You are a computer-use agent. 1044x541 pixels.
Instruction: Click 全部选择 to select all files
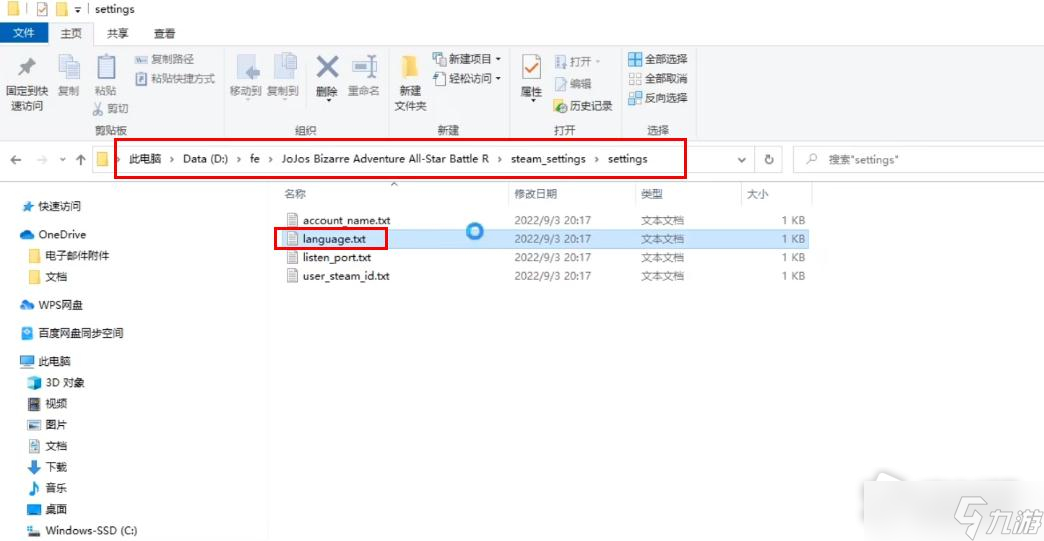pos(658,59)
